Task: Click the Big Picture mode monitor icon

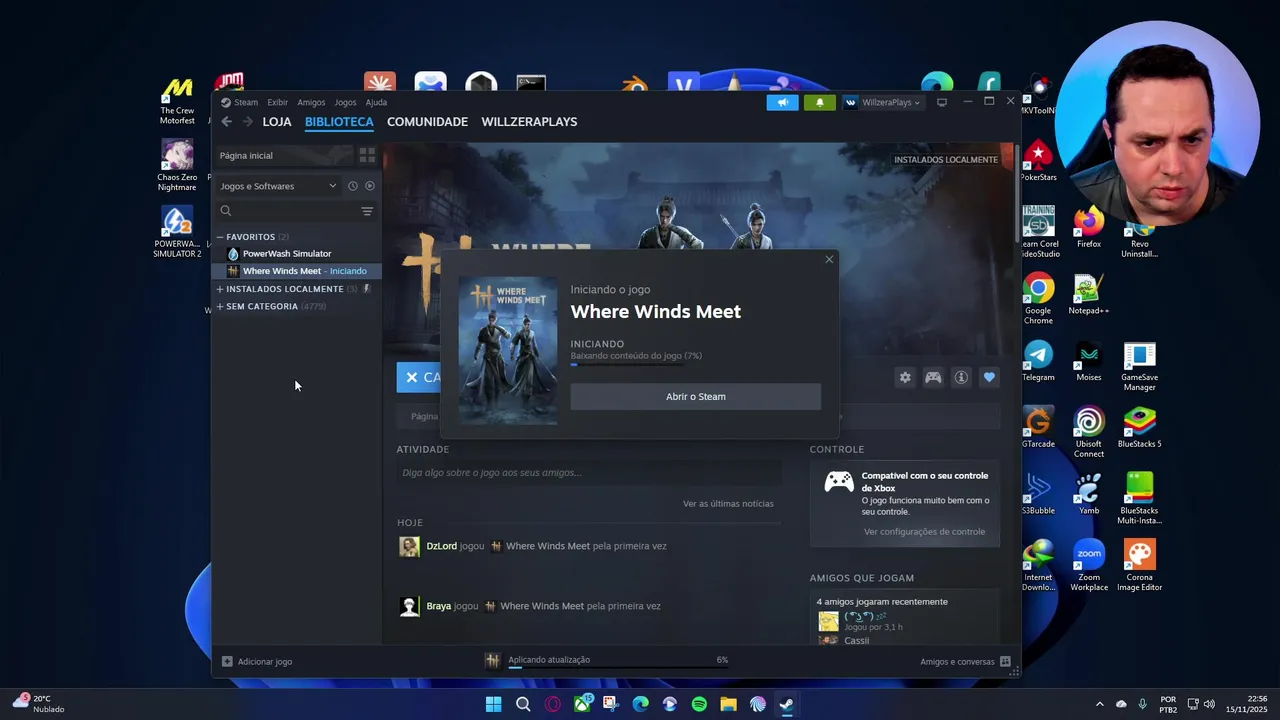Action: coord(941,102)
